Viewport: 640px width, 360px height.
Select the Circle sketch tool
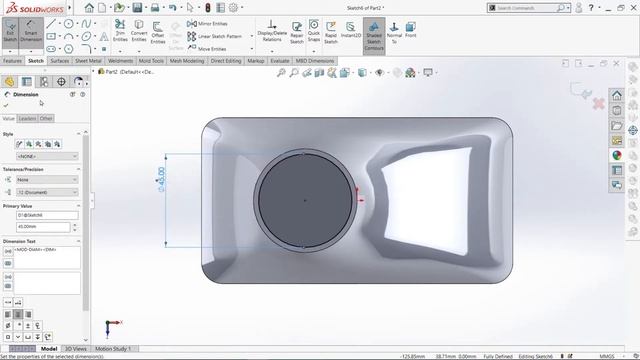pos(69,24)
